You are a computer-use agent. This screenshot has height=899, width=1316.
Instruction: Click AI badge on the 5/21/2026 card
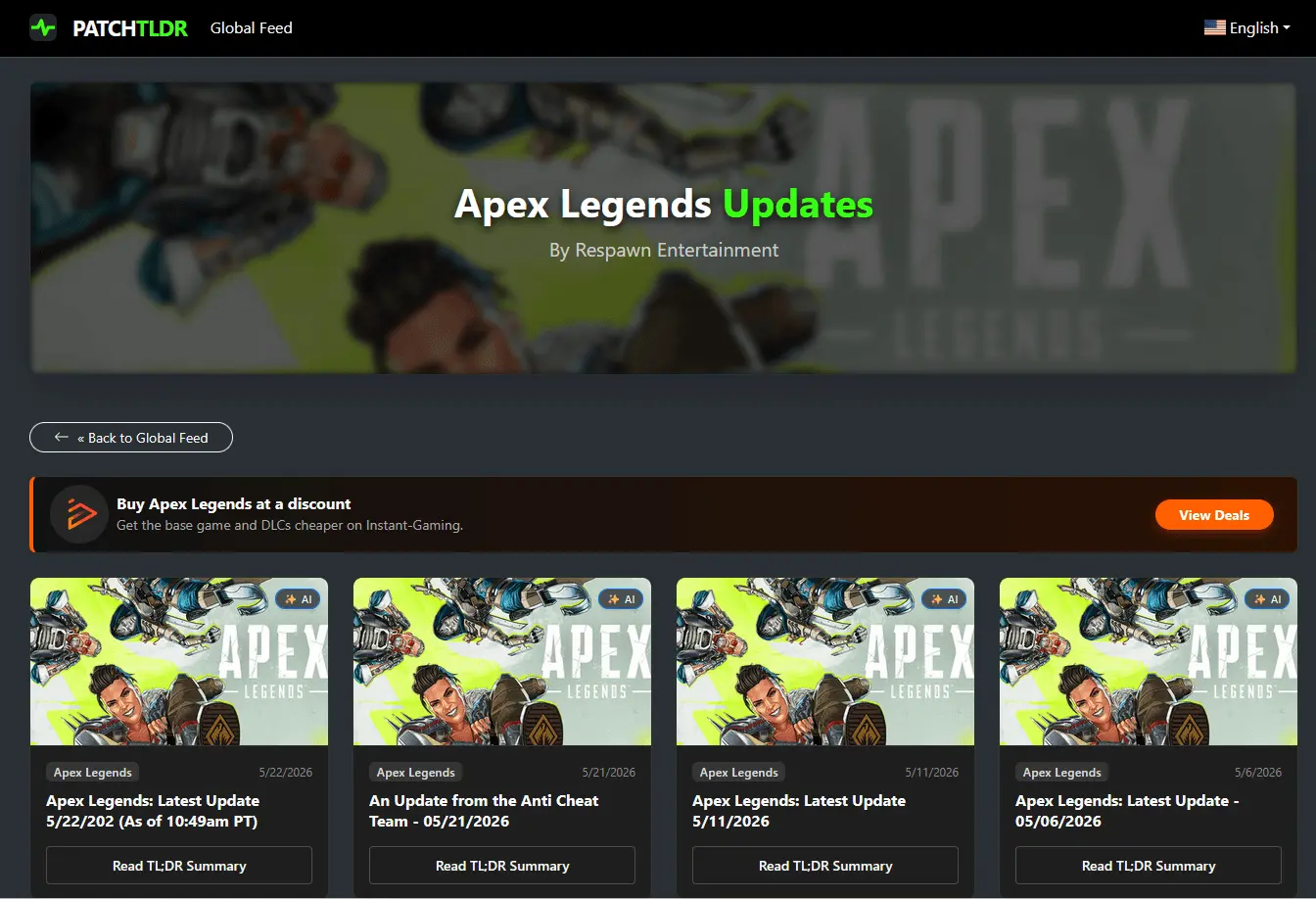click(x=621, y=598)
